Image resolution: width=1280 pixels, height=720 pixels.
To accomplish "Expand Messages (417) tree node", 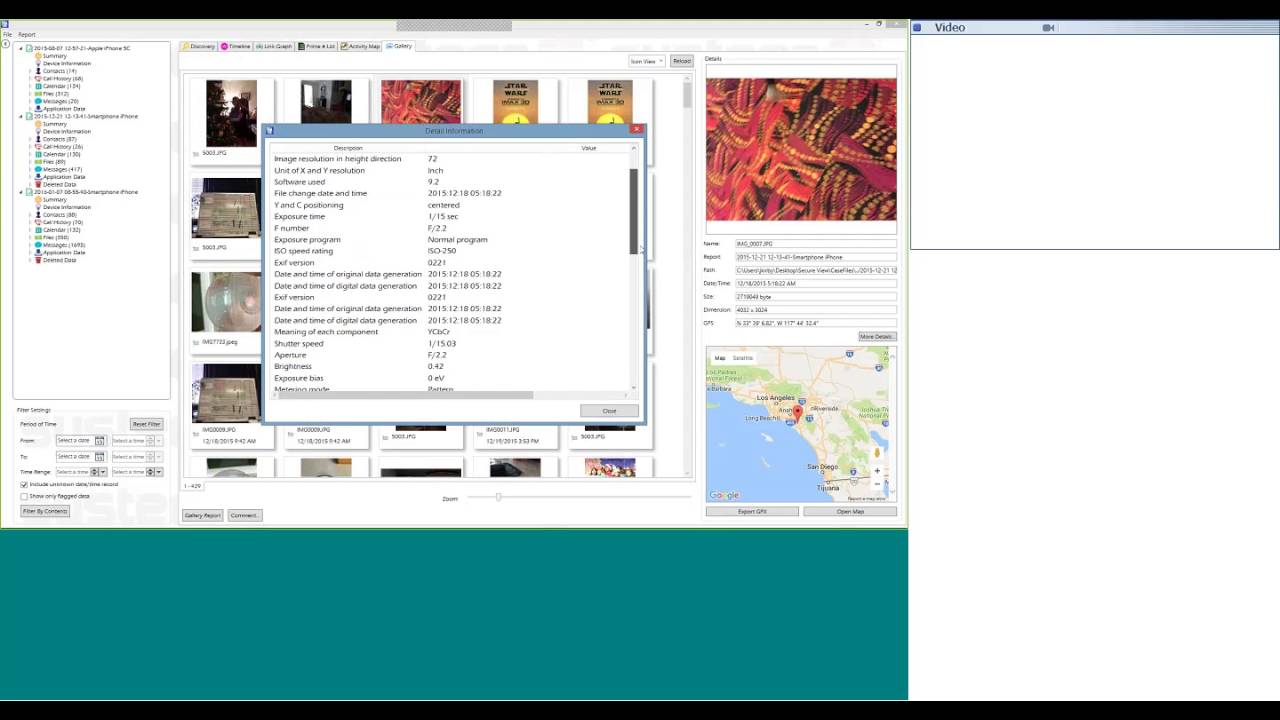I will click(x=30, y=169).
